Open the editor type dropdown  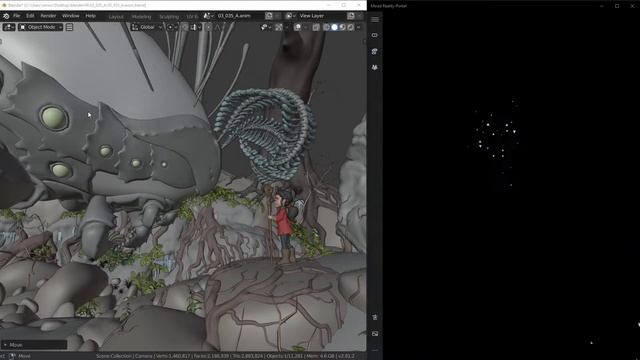point(9,27)
